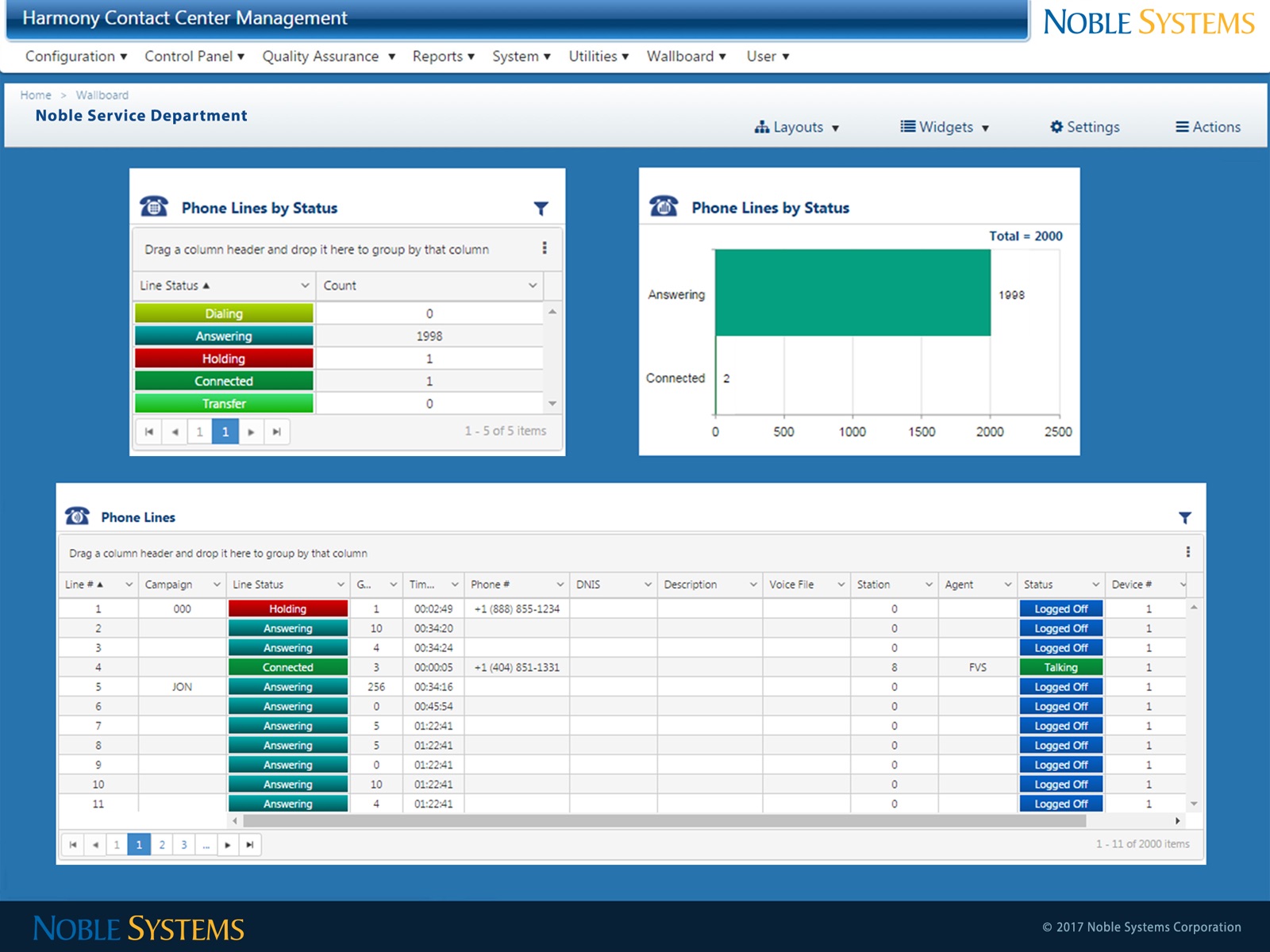Open Wallboard menu
The height and width of the screenshot is (952, 1270).
(x=687, y=56)
